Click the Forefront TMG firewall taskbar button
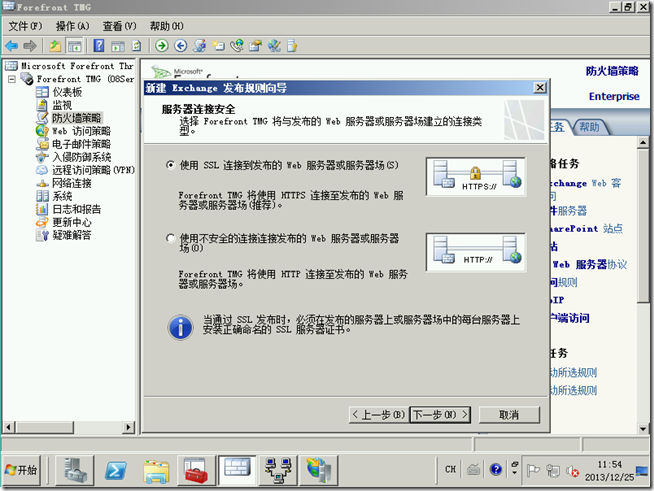 [x=237, y=470]
